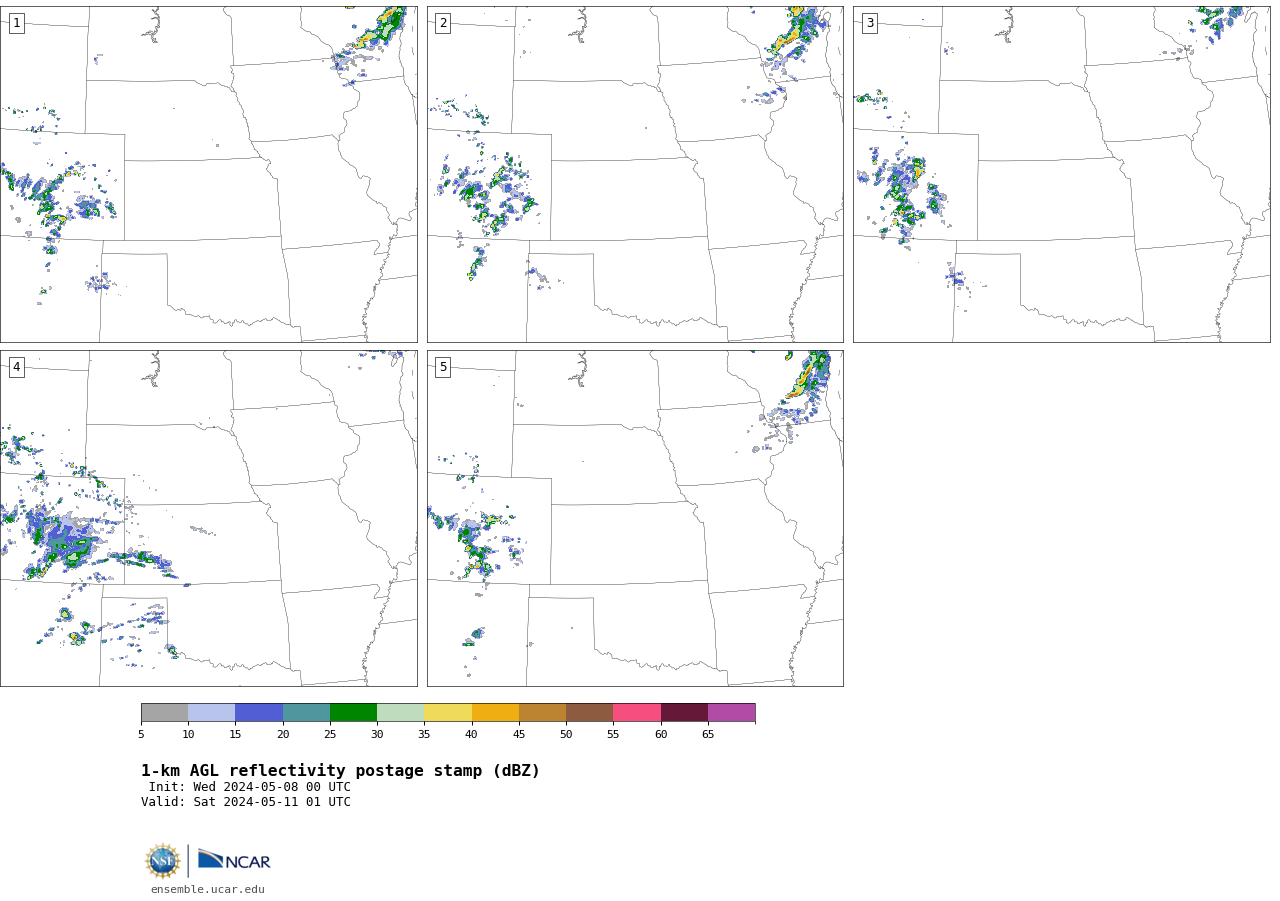1280x901 pixels.
Task: Click the gray 5-10 dBZ color swatch
Action: coord(164,713)
